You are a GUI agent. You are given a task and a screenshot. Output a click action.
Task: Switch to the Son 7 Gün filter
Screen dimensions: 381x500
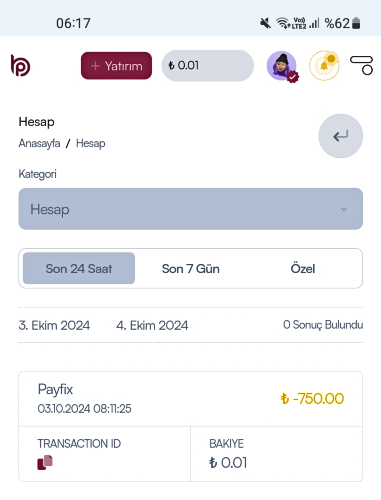[x=191, y=269]
